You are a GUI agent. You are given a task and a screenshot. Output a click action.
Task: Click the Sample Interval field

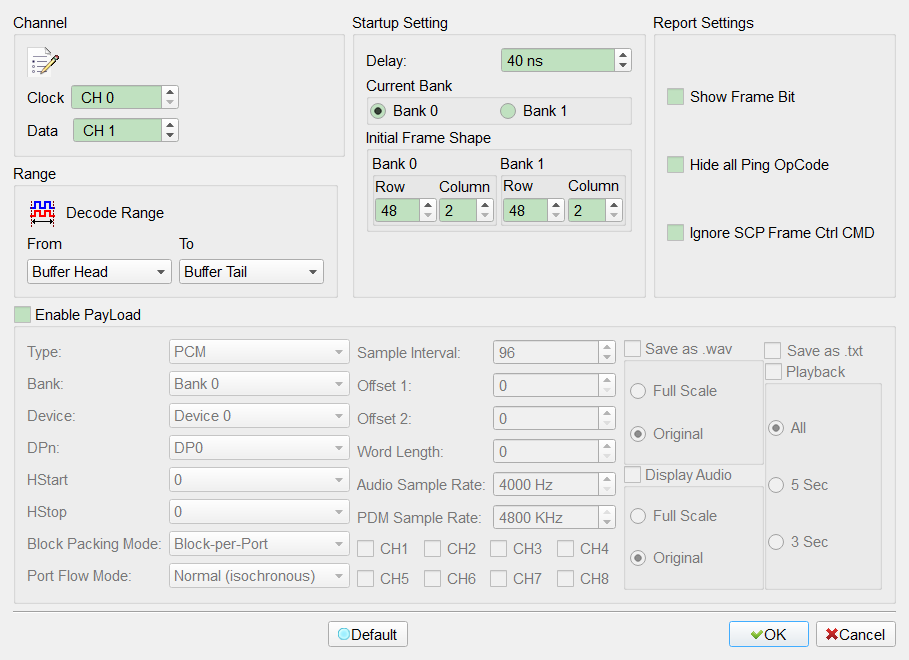[546, 353]
